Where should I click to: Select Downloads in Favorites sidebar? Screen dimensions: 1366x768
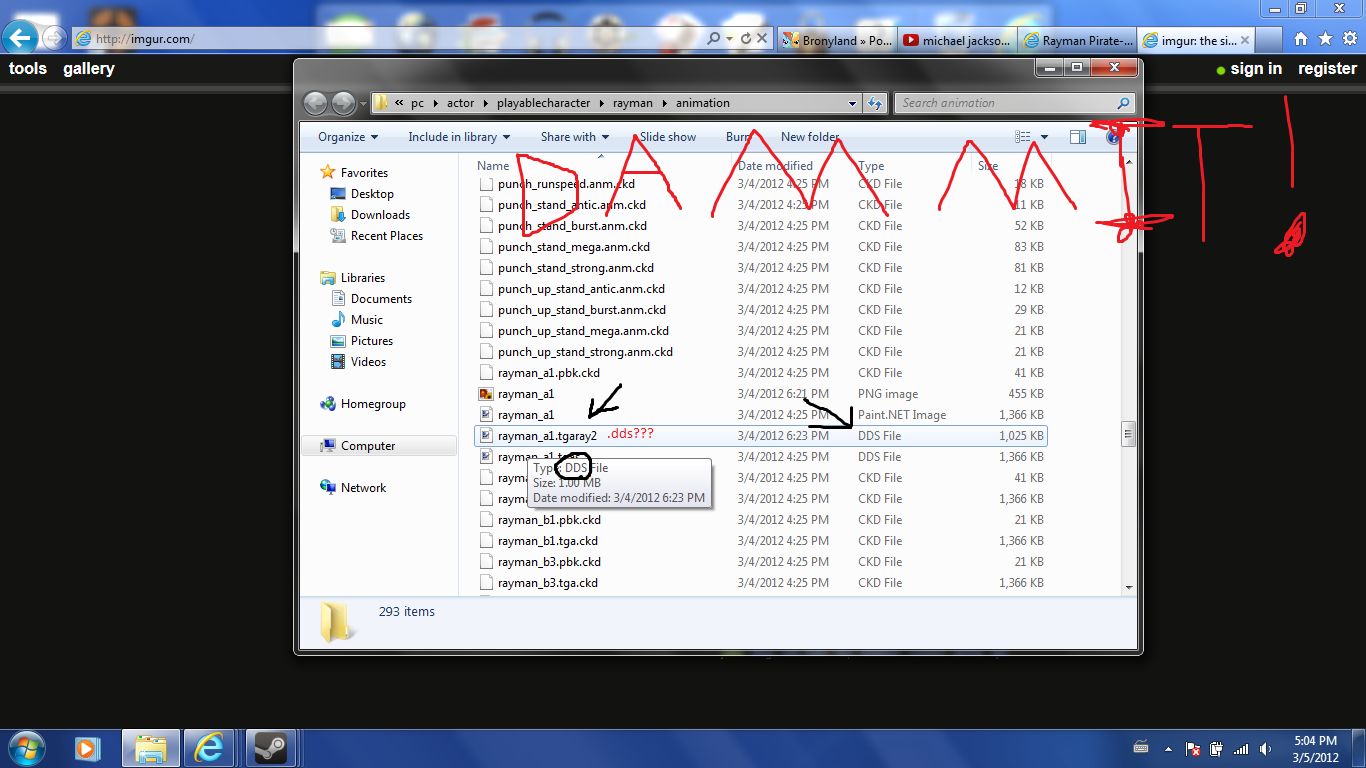pyautogui.click(x=380, y=215)
